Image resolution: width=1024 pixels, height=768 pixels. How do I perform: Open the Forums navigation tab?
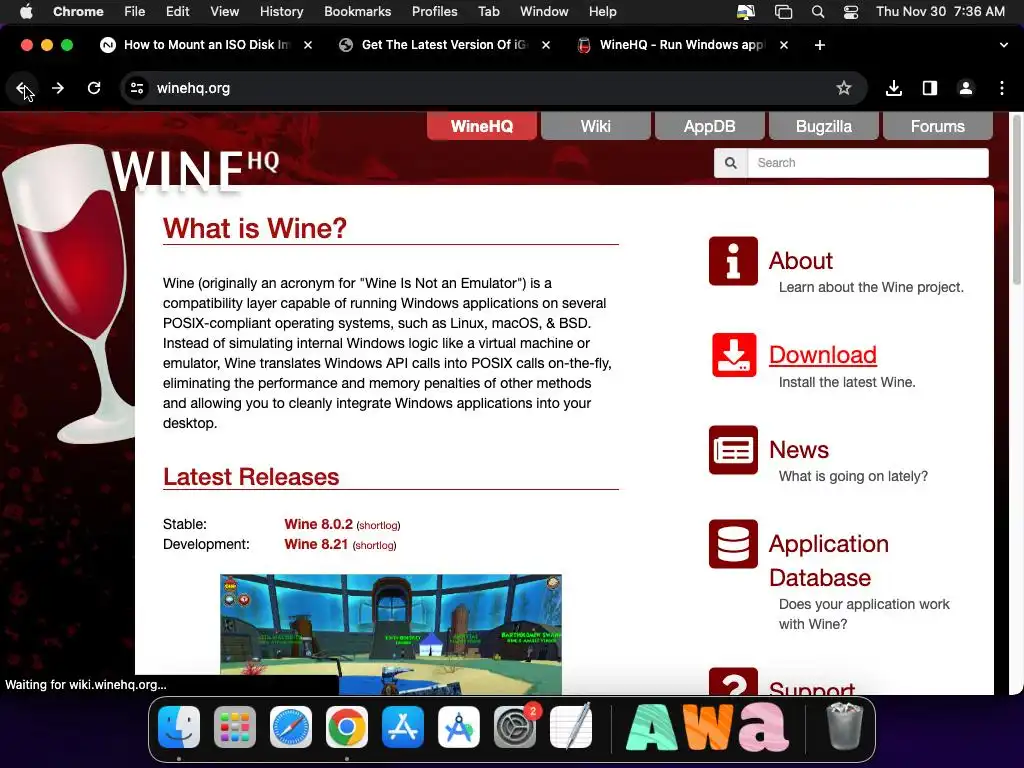point(938,126)
